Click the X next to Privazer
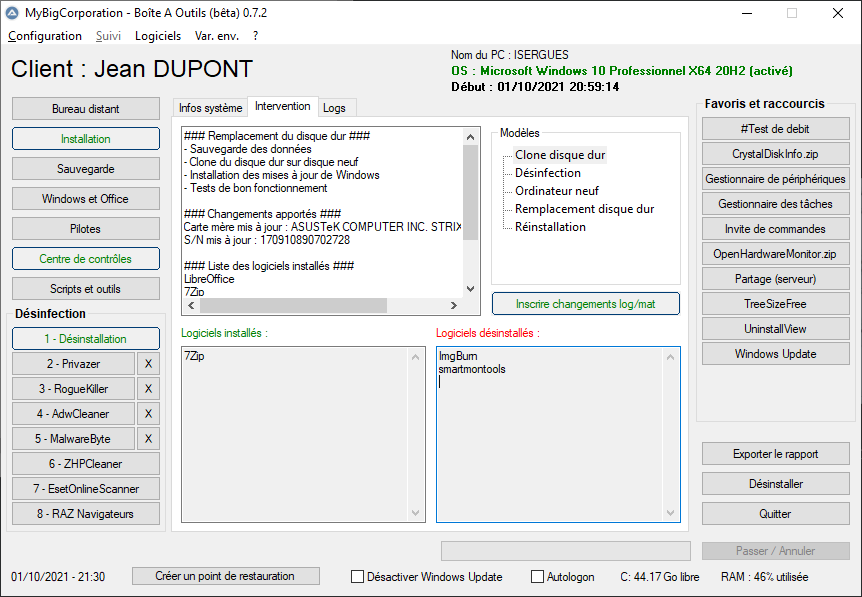Screen dimensions: 862x597 pos(148,363)
